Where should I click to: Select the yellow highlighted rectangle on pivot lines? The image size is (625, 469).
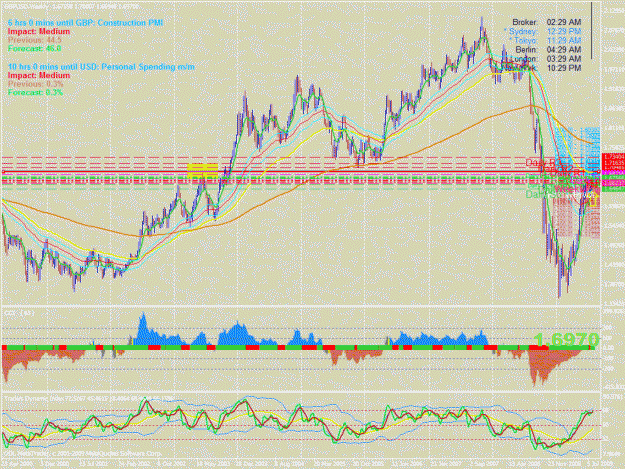(x=203, y=171)
